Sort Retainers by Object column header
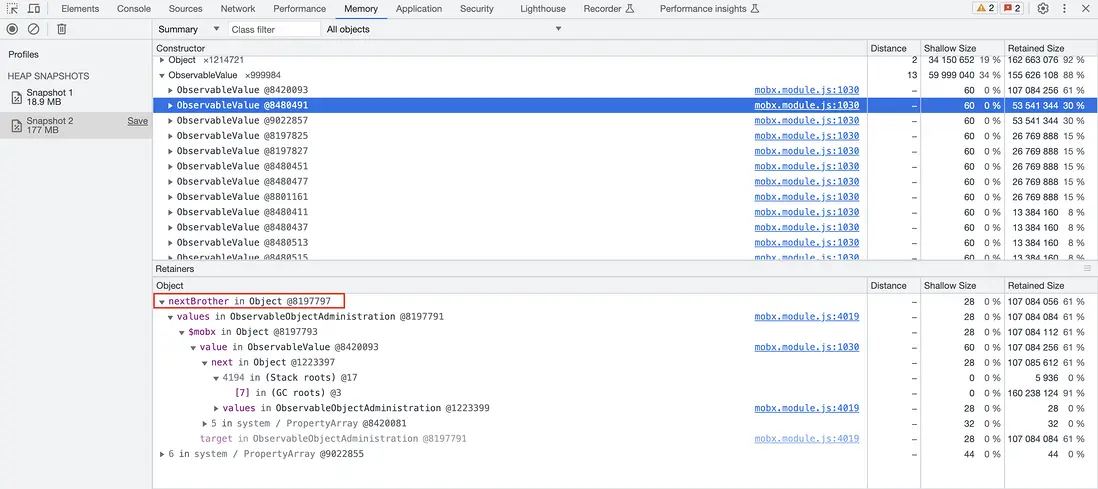Image resolution: width=1098 pixels, height=489 pixels. [x=510, y=286]
